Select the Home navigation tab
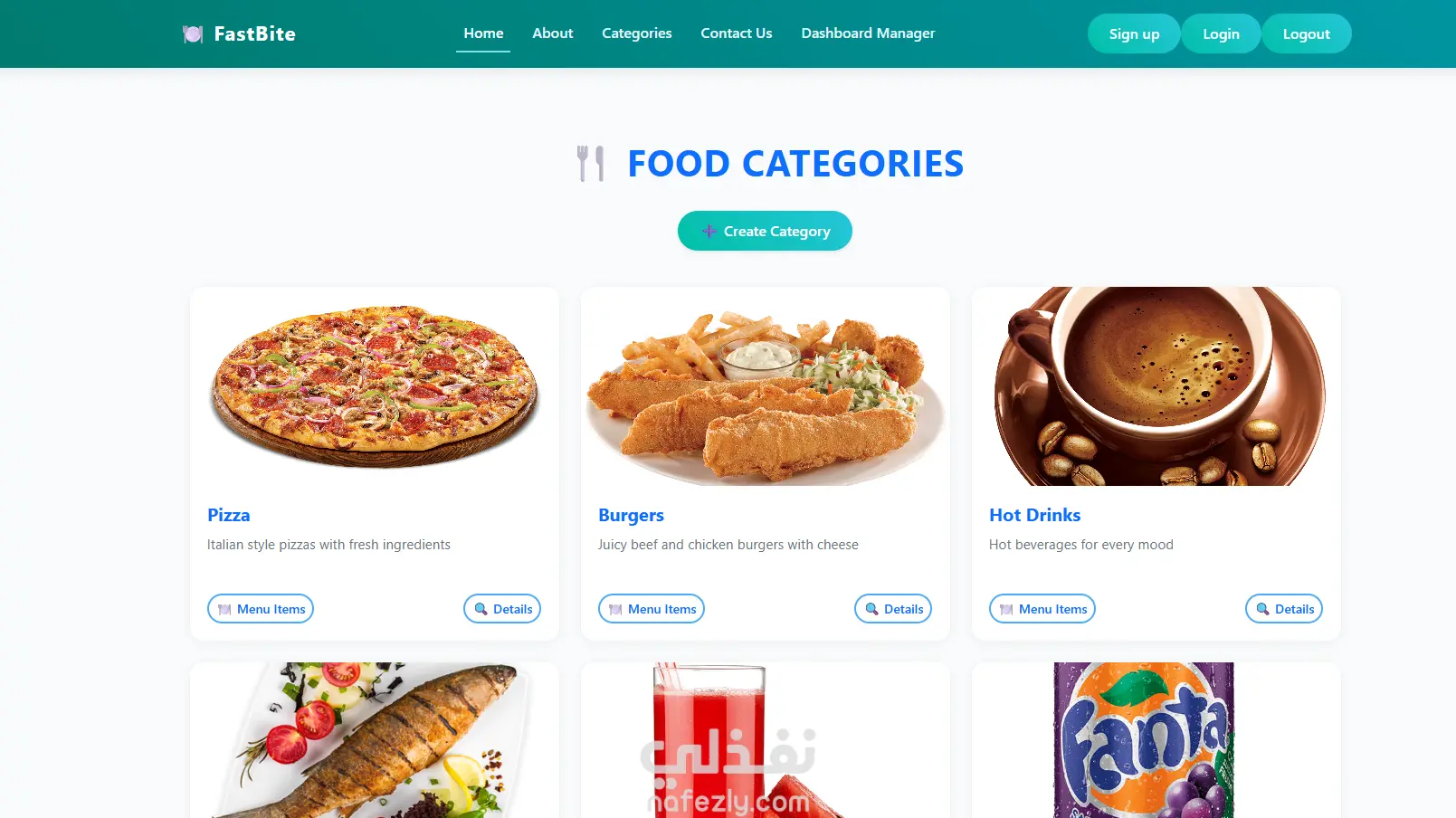Image resolution: width=1456 pixels, height=818 pixels. click(483, 33)
